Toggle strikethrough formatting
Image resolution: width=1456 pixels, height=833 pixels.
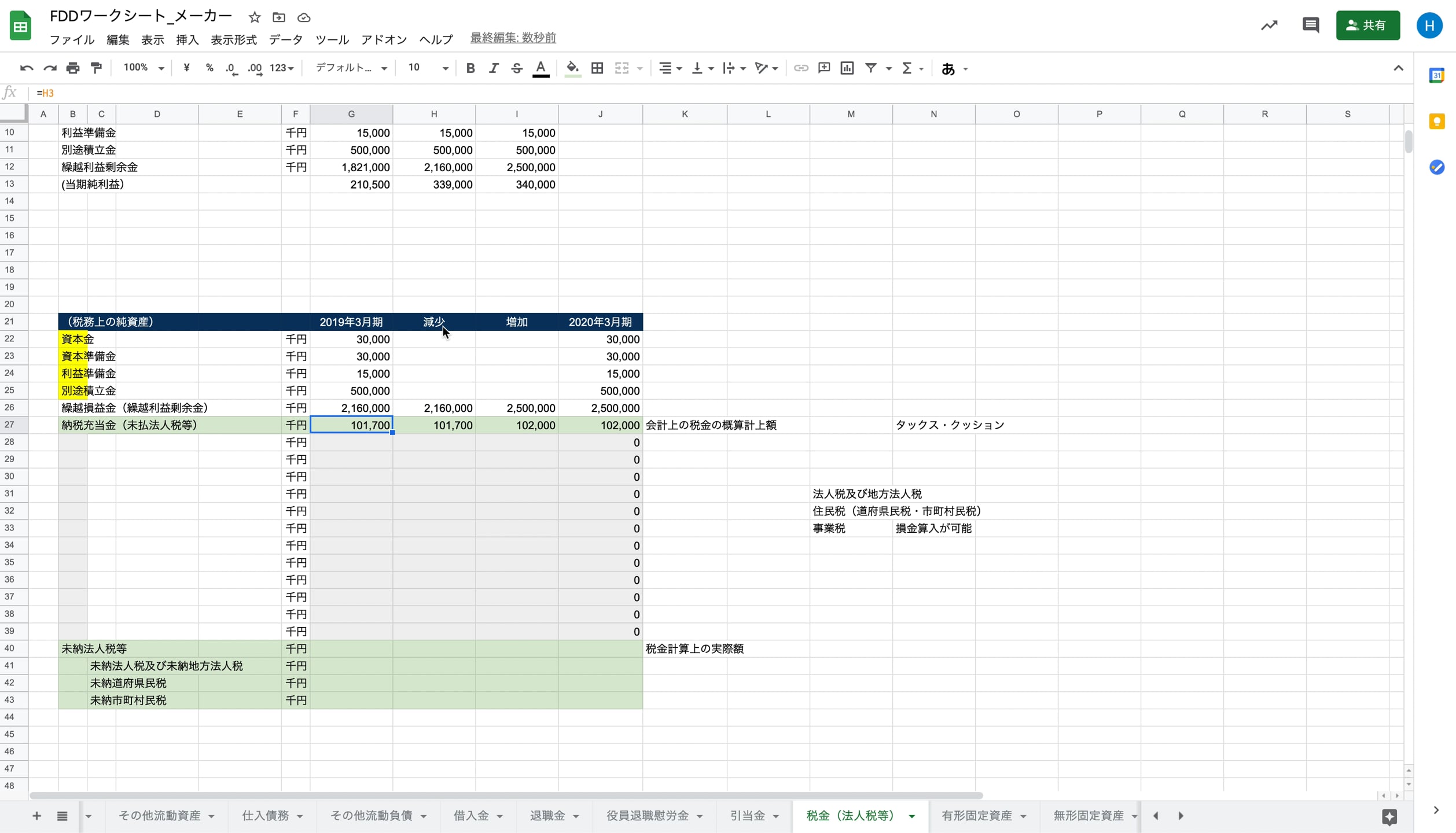(x=516, y=68)
